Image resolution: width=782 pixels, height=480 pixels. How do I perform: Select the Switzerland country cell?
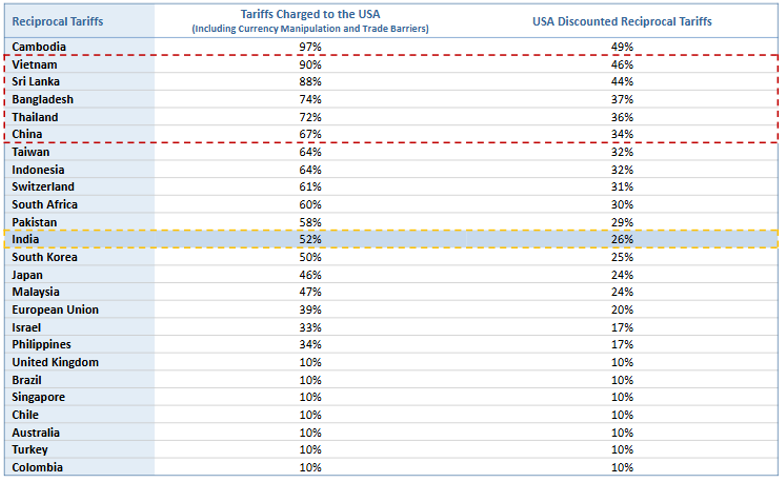tap(45, 187)
